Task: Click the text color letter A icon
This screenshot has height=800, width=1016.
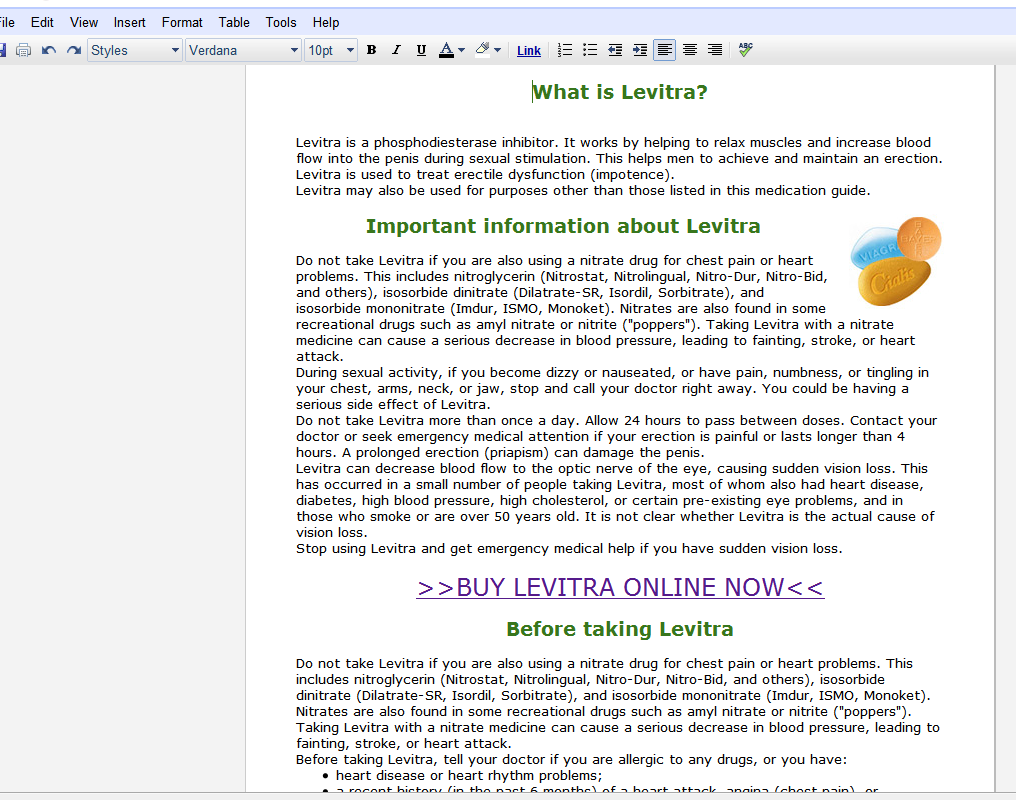Action: click(x=446, y=50)
